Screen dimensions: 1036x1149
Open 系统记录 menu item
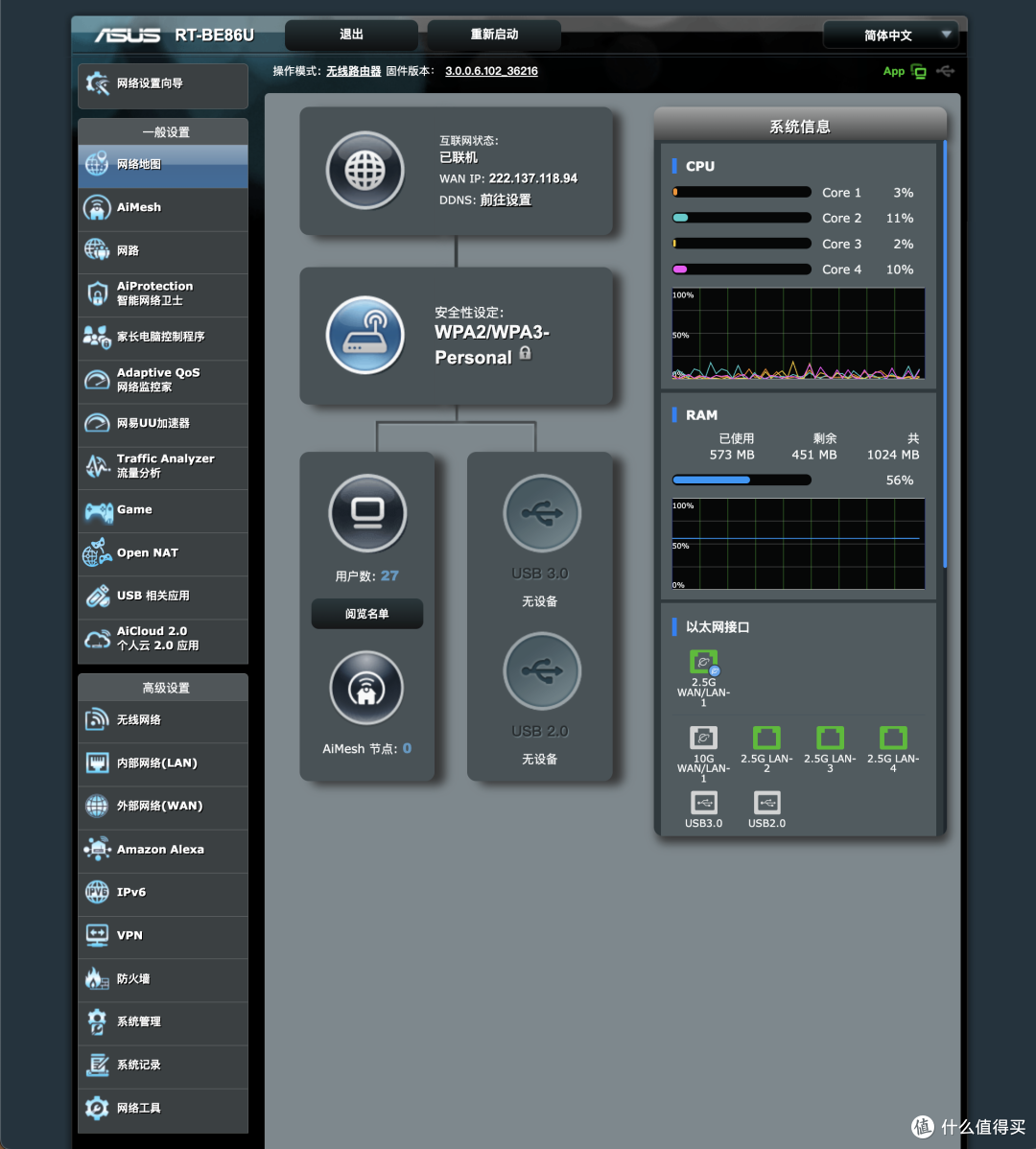pos(163,1066)
